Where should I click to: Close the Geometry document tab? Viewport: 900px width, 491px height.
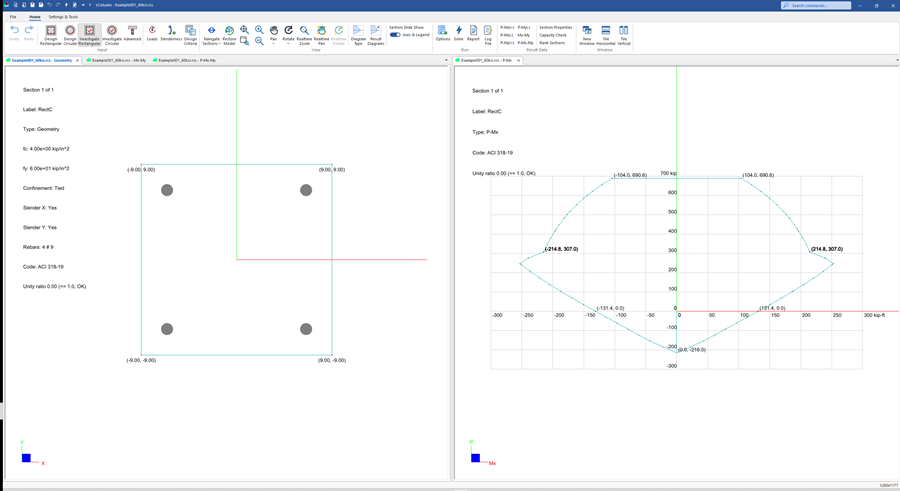[77, 60]
